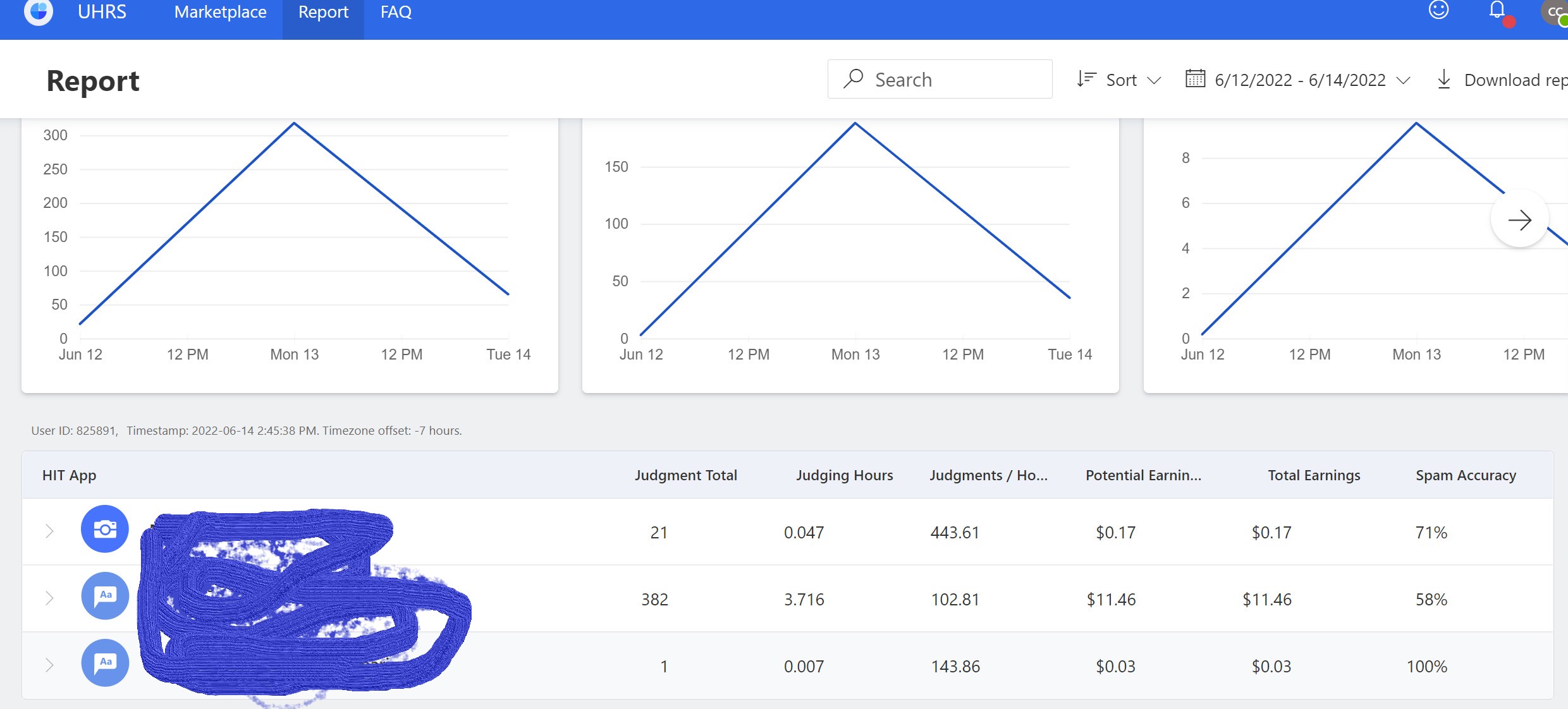The width and height of the screenshot is (1568, 709).
Task: Click the Download report button
Action: (1514, 80)
